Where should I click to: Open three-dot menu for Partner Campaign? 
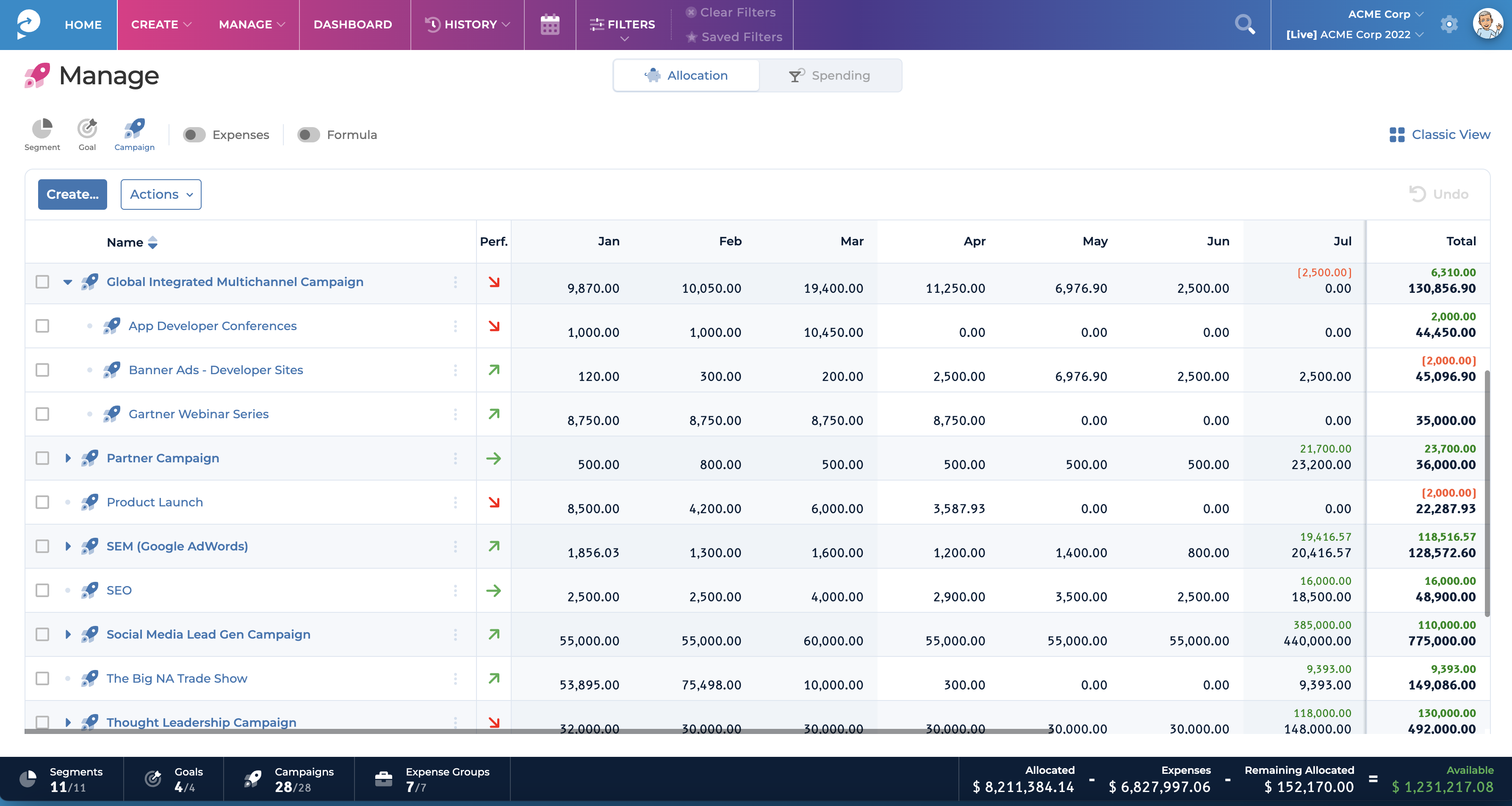455,458
